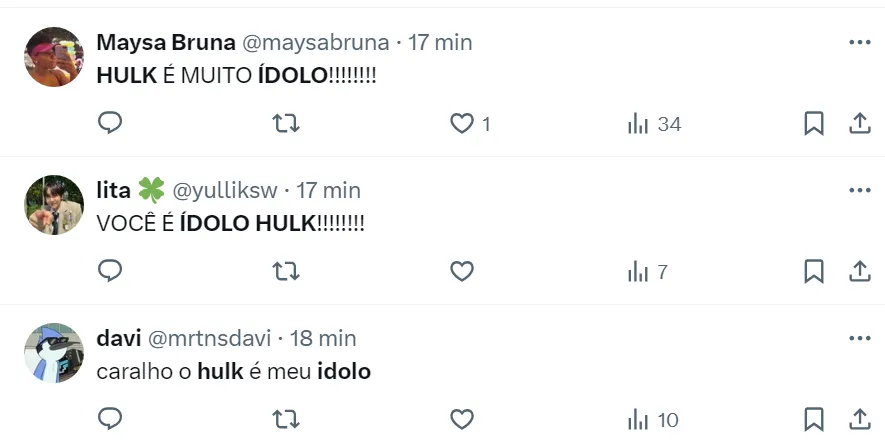
Task: Repost lita's ÍDOLO HULK tweet
Action: (x=286, y=271)
